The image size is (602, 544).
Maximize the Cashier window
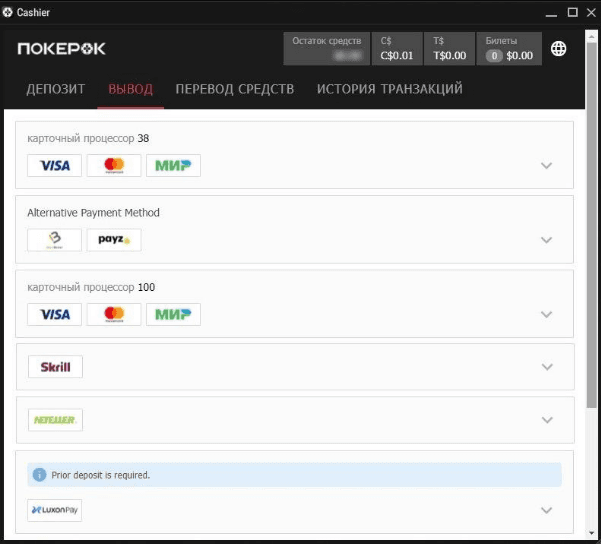pos(572,12)
